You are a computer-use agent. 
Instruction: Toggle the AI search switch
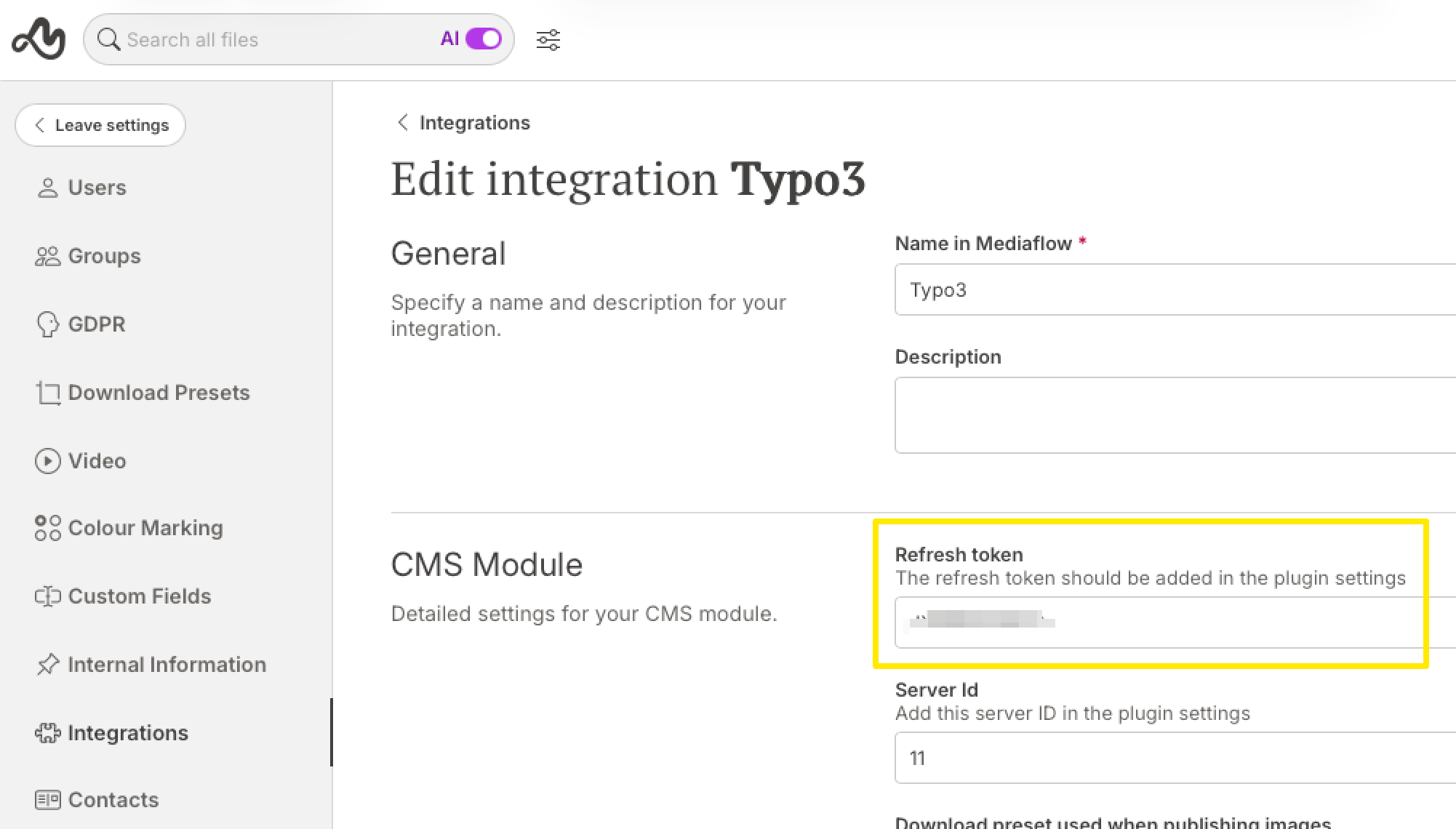[x=484, y=39]
